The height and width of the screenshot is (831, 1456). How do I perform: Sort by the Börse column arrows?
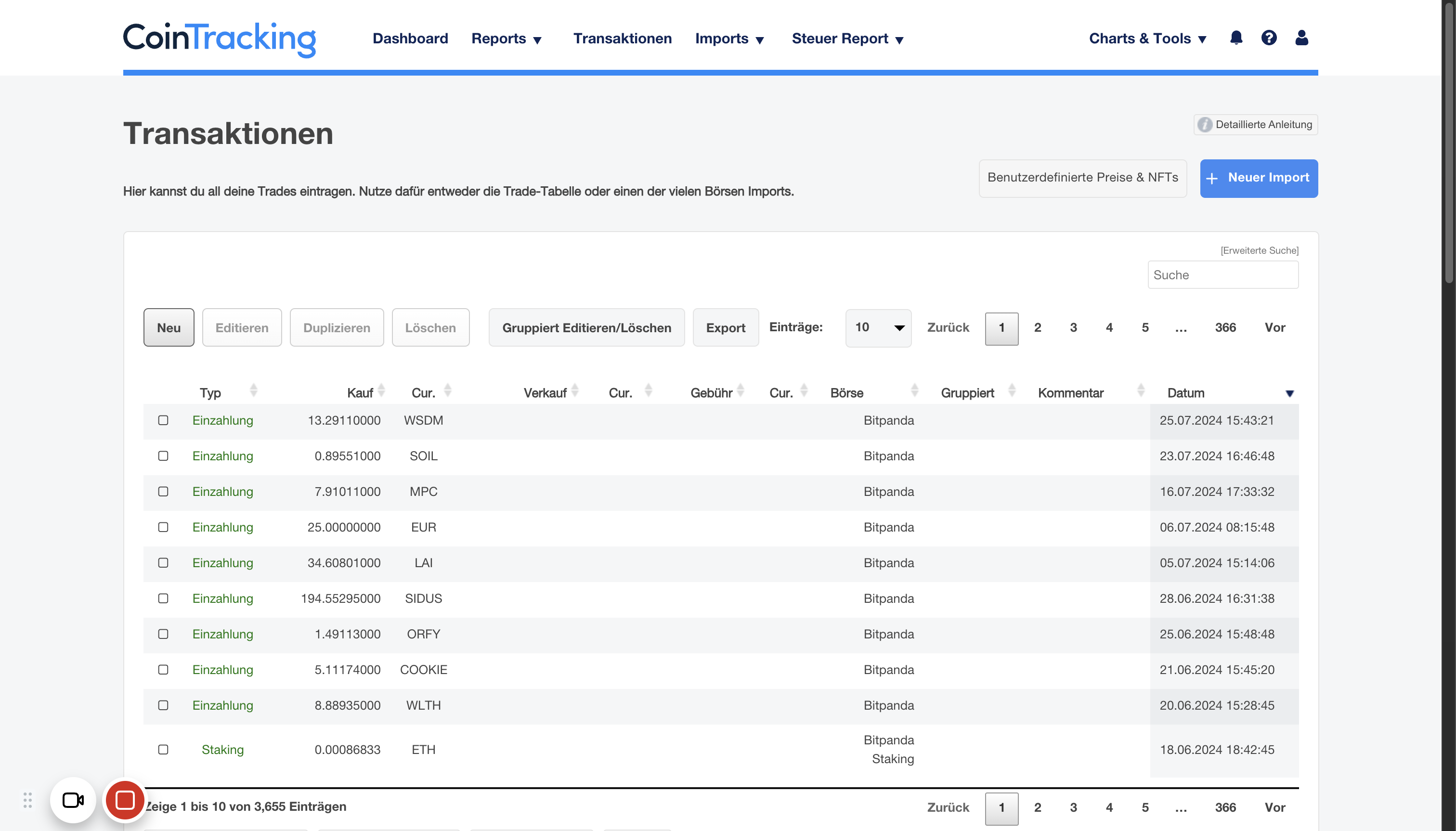(914, 390)
